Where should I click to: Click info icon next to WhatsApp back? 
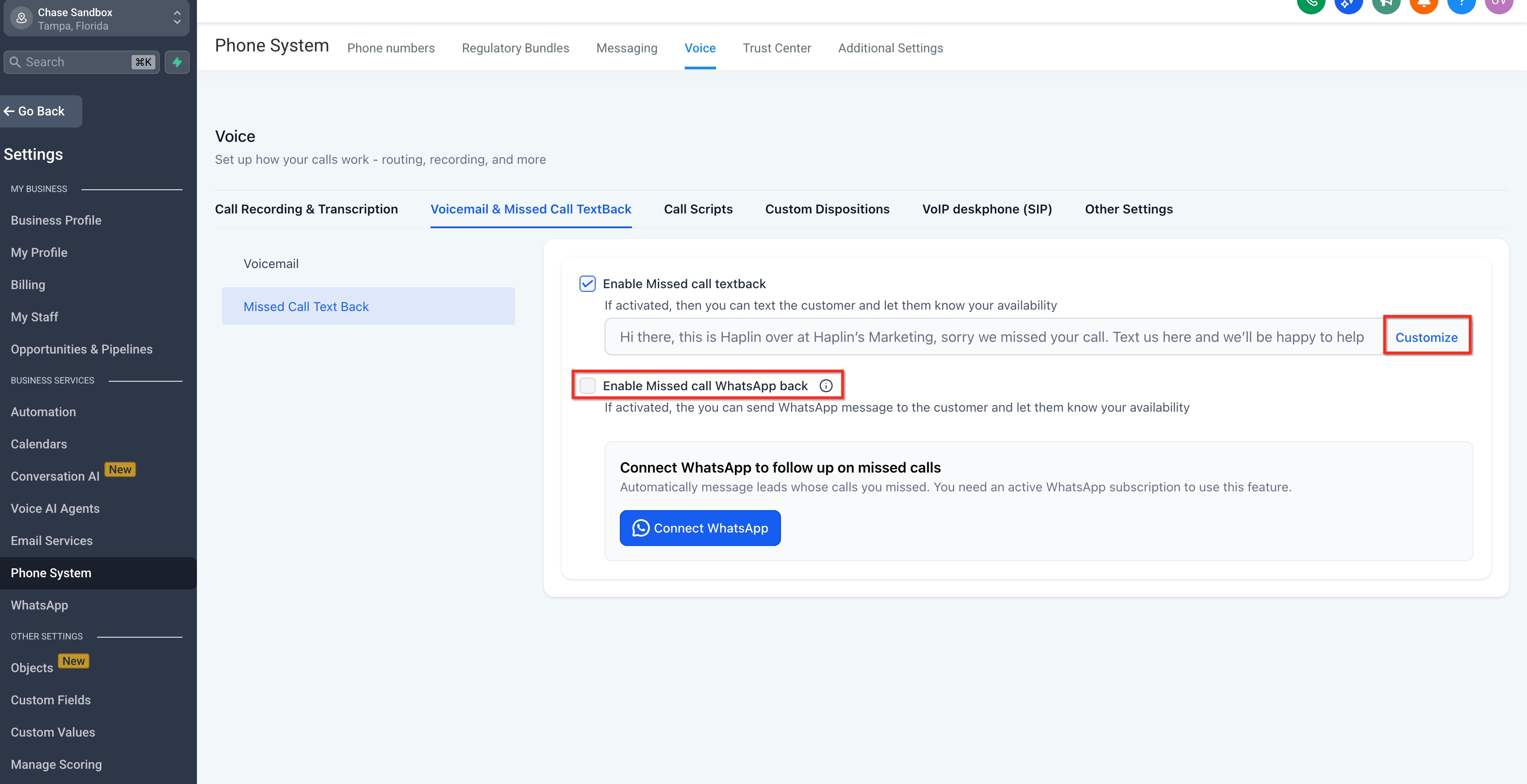pyautogui.click(x=826, y=386)
